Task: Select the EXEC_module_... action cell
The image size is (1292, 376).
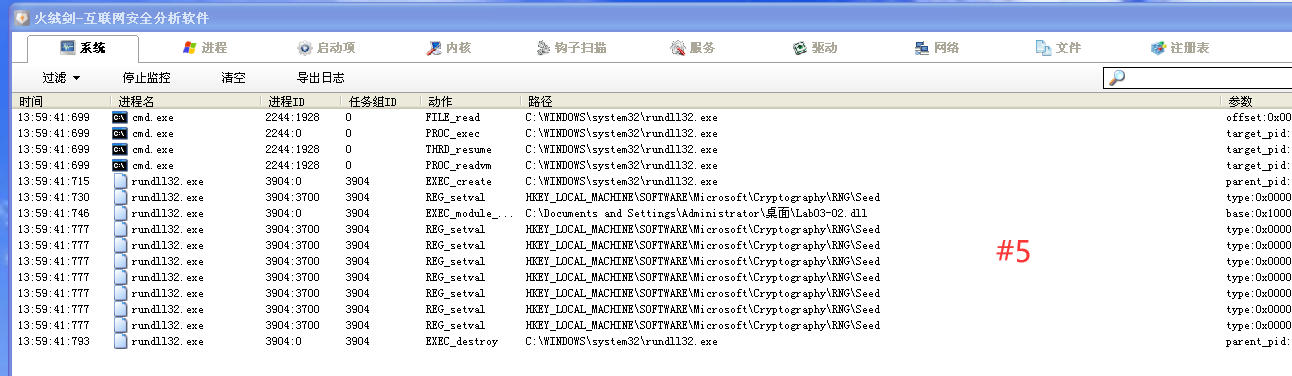Action: 469,214
